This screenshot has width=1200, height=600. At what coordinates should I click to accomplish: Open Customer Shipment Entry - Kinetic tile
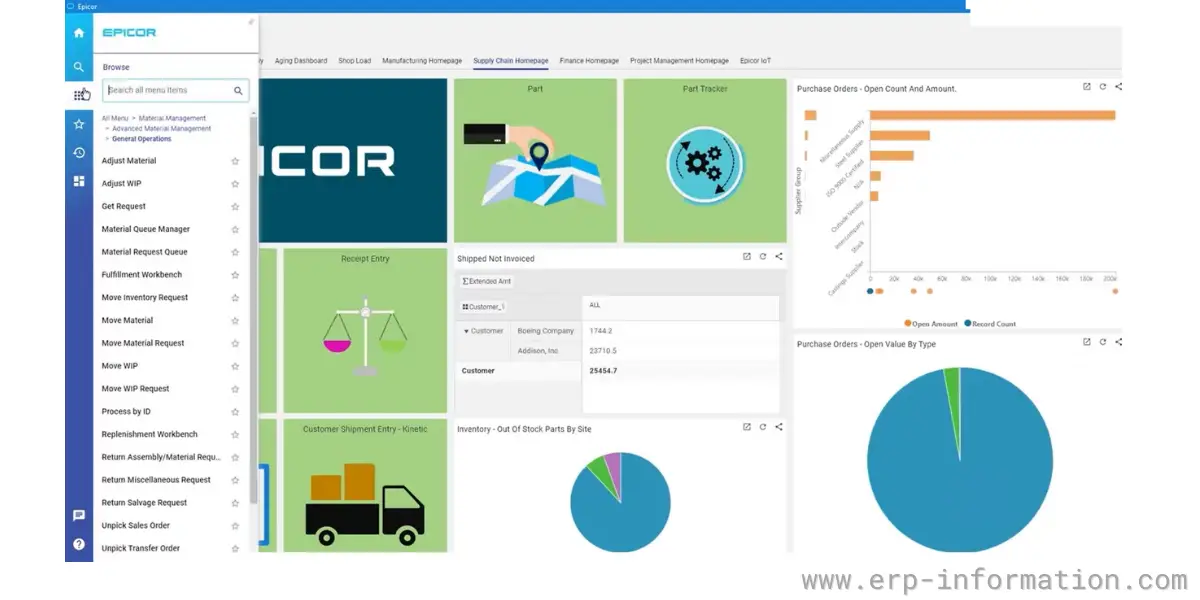[364, 485]
